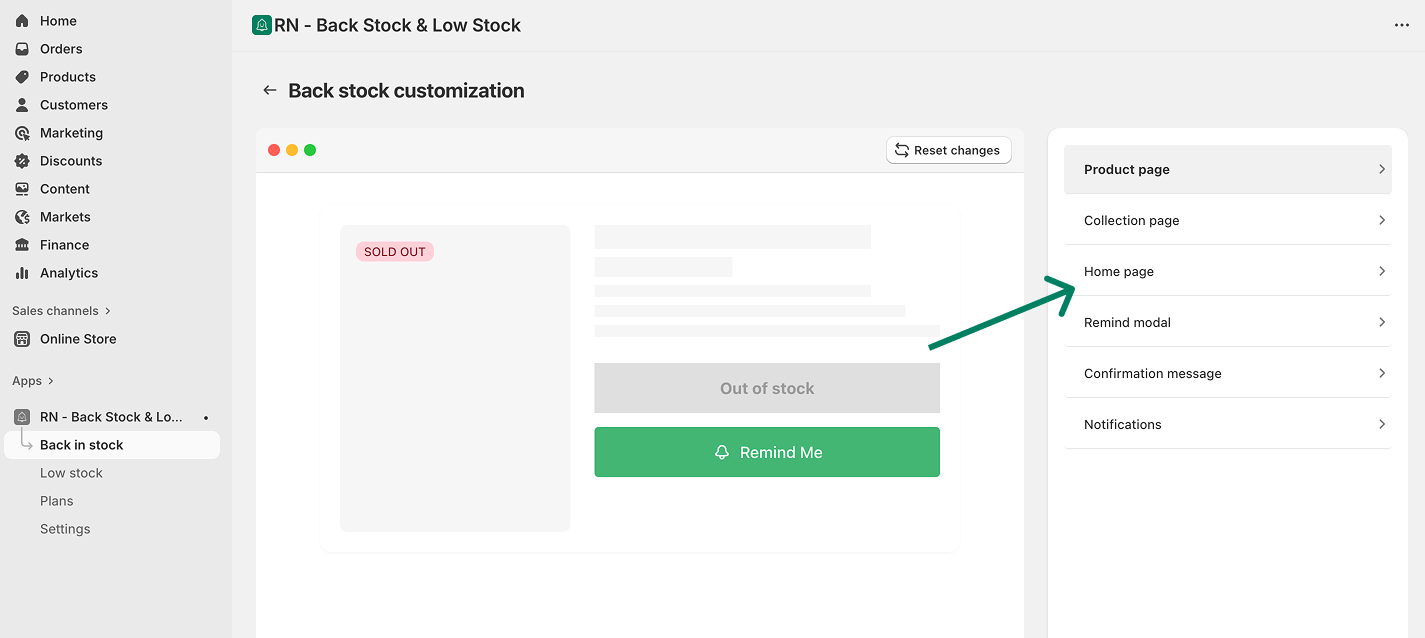Expand the Apps section
This screenshot has width=1425, height=638.
click(33, 381)
